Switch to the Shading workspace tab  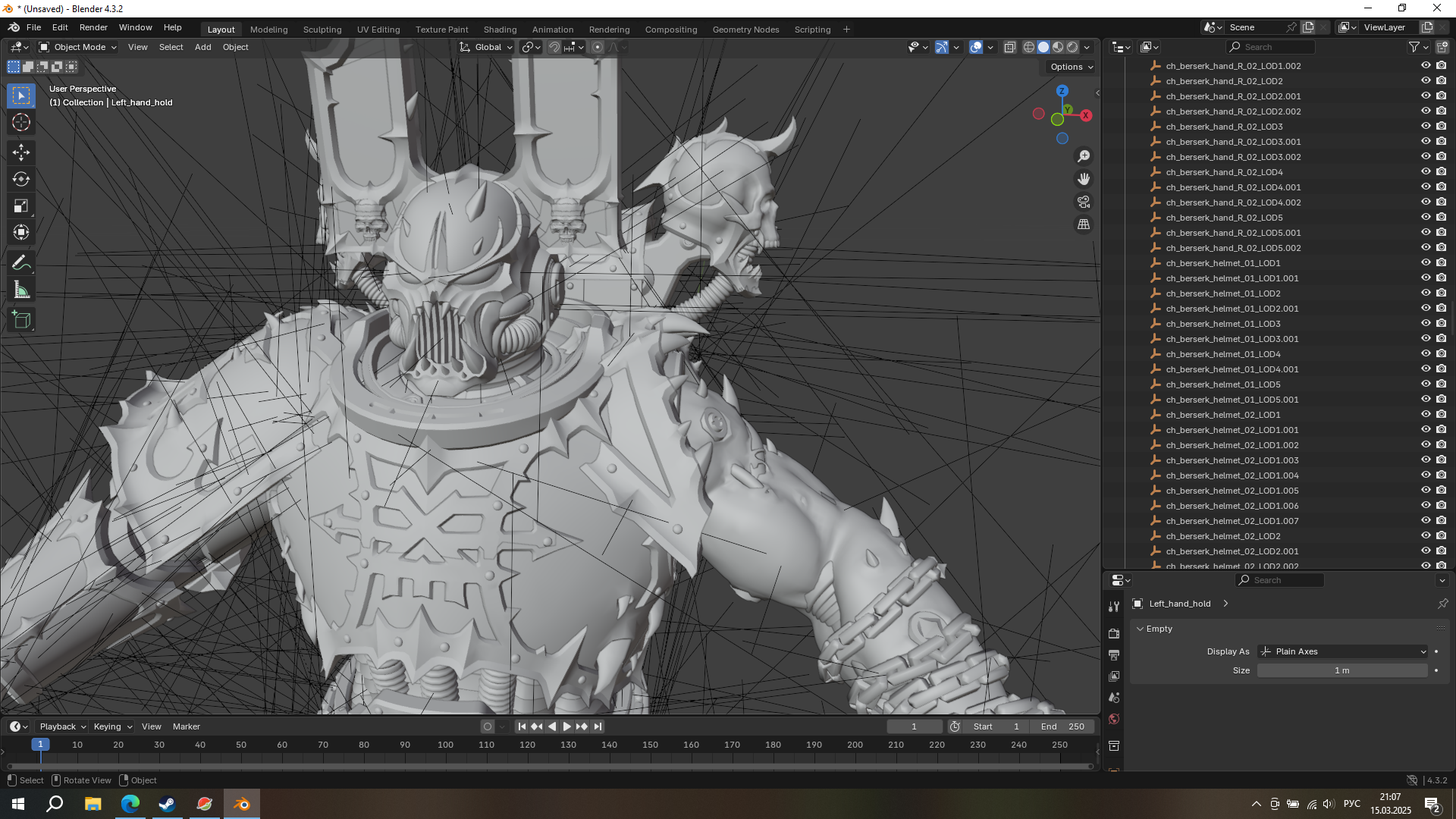pos(500,30)
